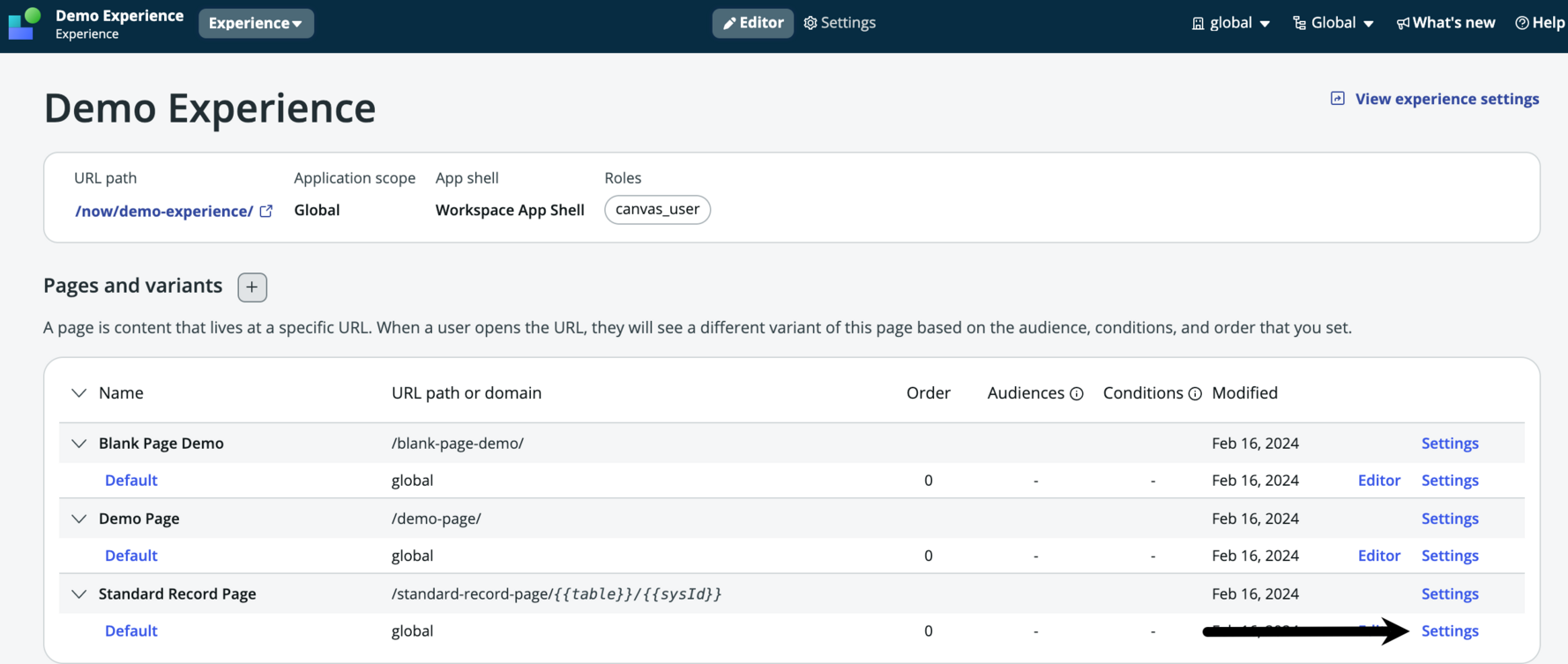Open the Global application scope picker
This screenshot has width=1568, height=664.
click(1333, 23)
